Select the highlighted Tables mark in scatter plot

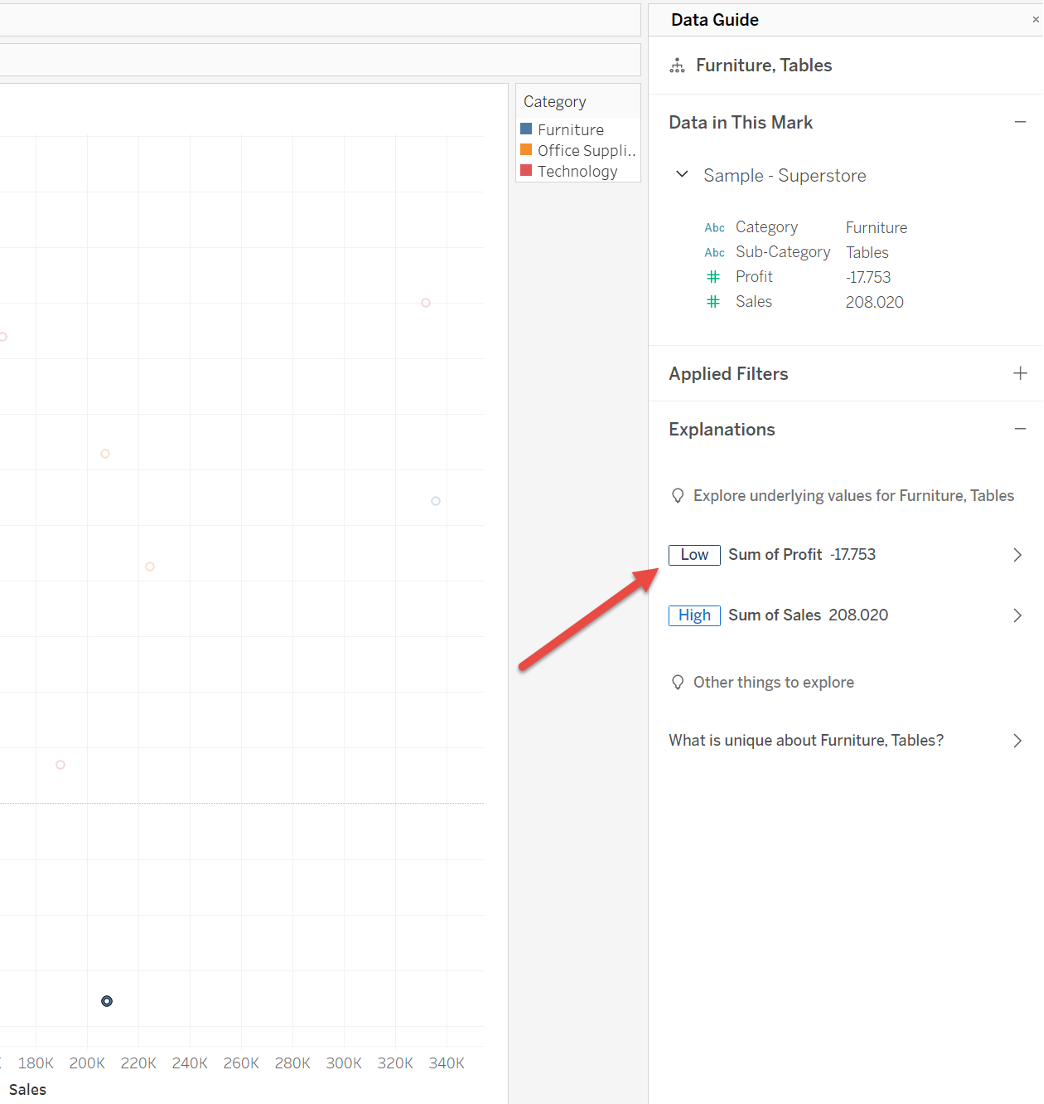pyautogui.click(x=107, y=1001)
